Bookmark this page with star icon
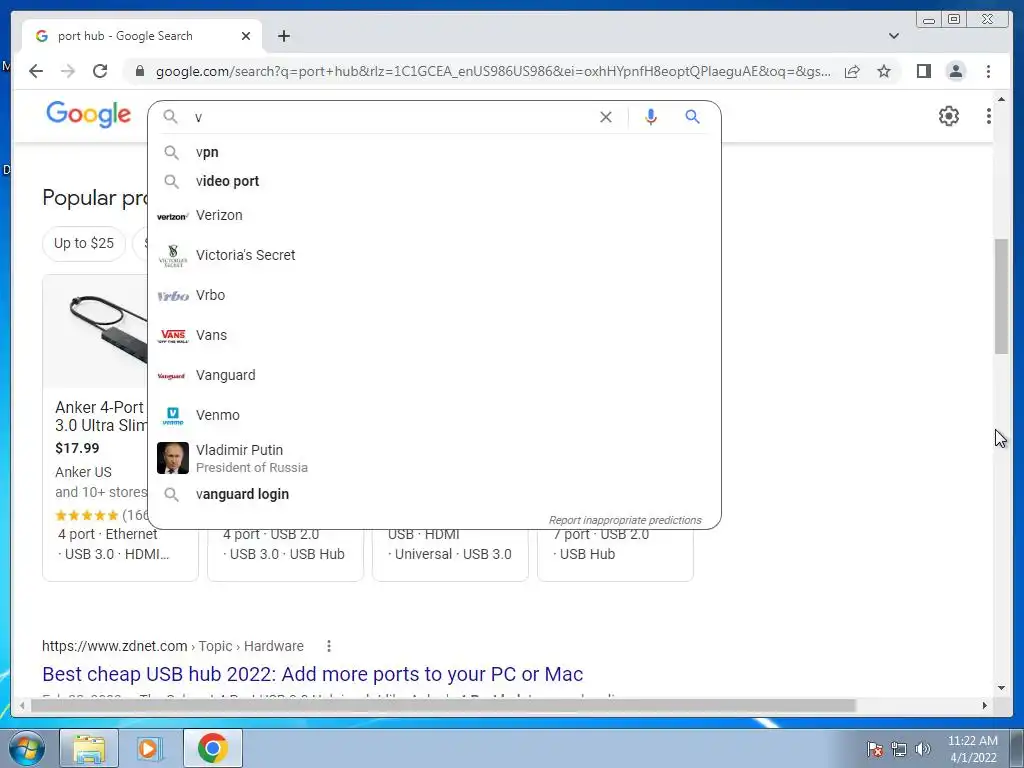The width and height of the screenshot is (1024, 768). 884,71
